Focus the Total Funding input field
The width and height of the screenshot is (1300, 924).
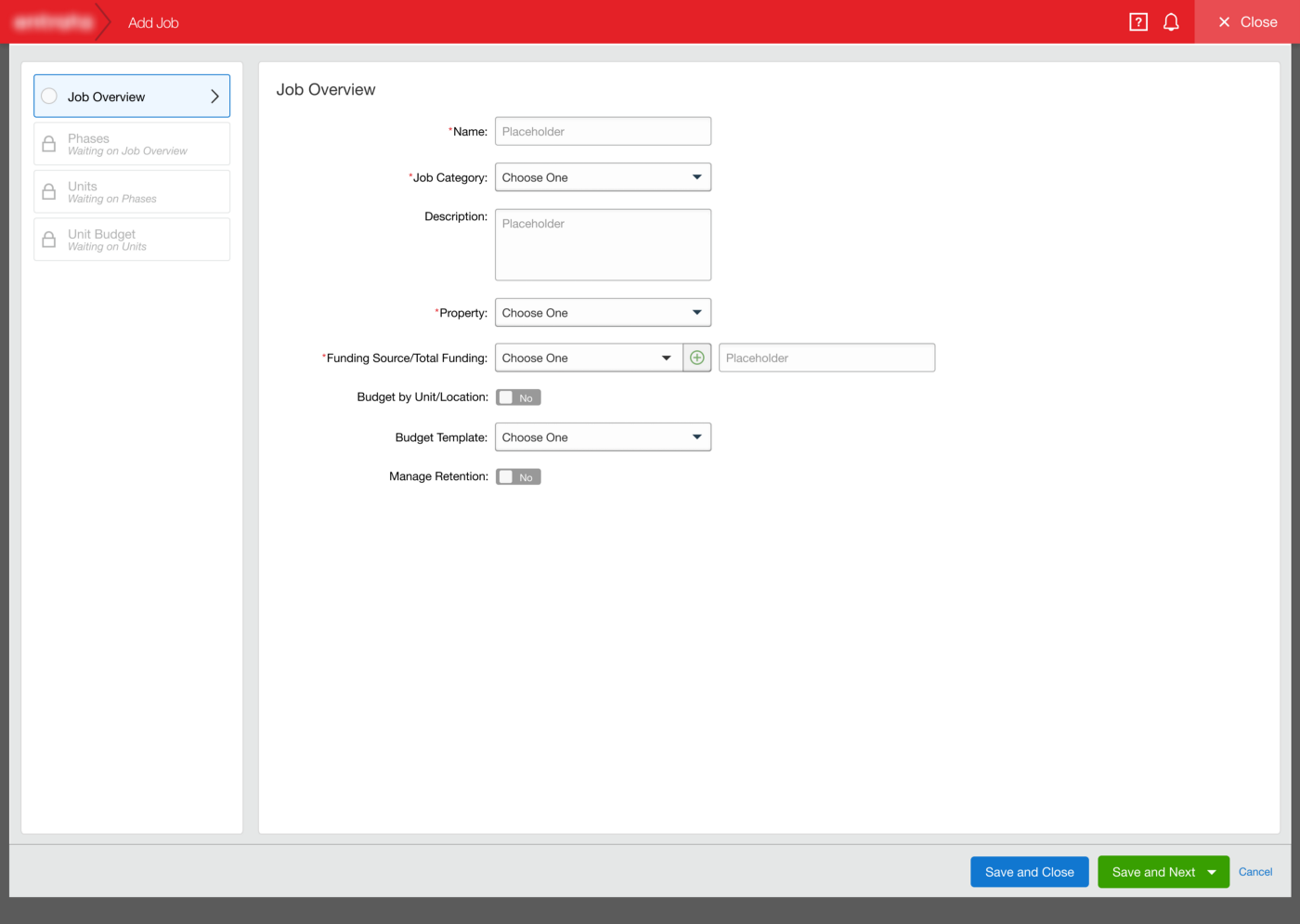[826, 358]
